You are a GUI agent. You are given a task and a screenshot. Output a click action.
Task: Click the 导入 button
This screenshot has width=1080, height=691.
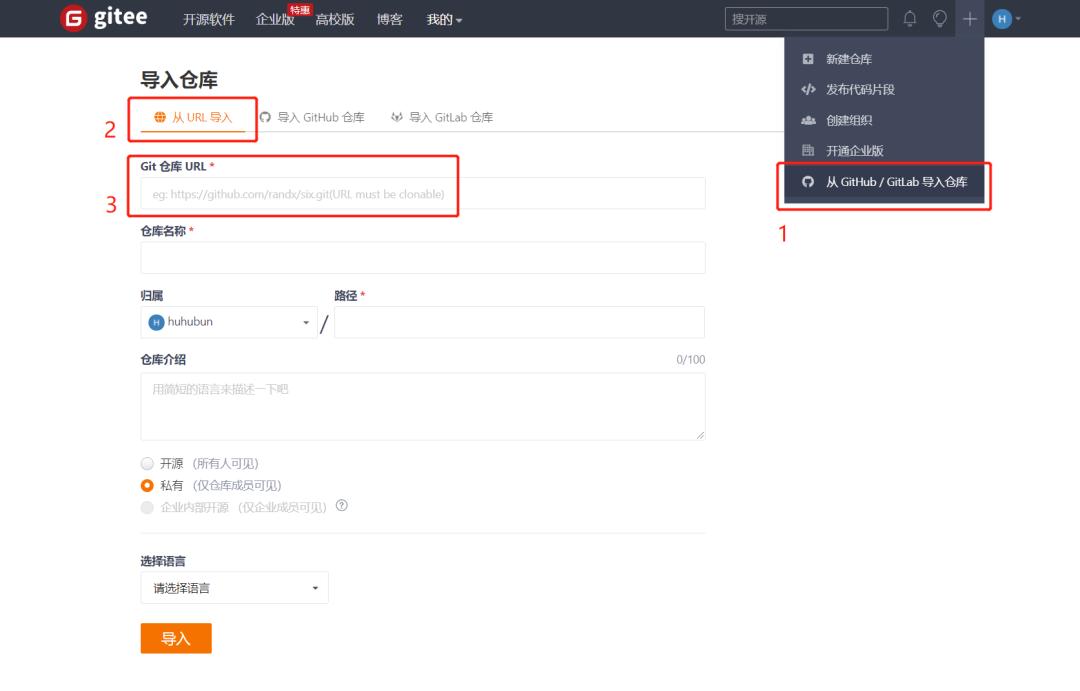[x=176, y=637]
